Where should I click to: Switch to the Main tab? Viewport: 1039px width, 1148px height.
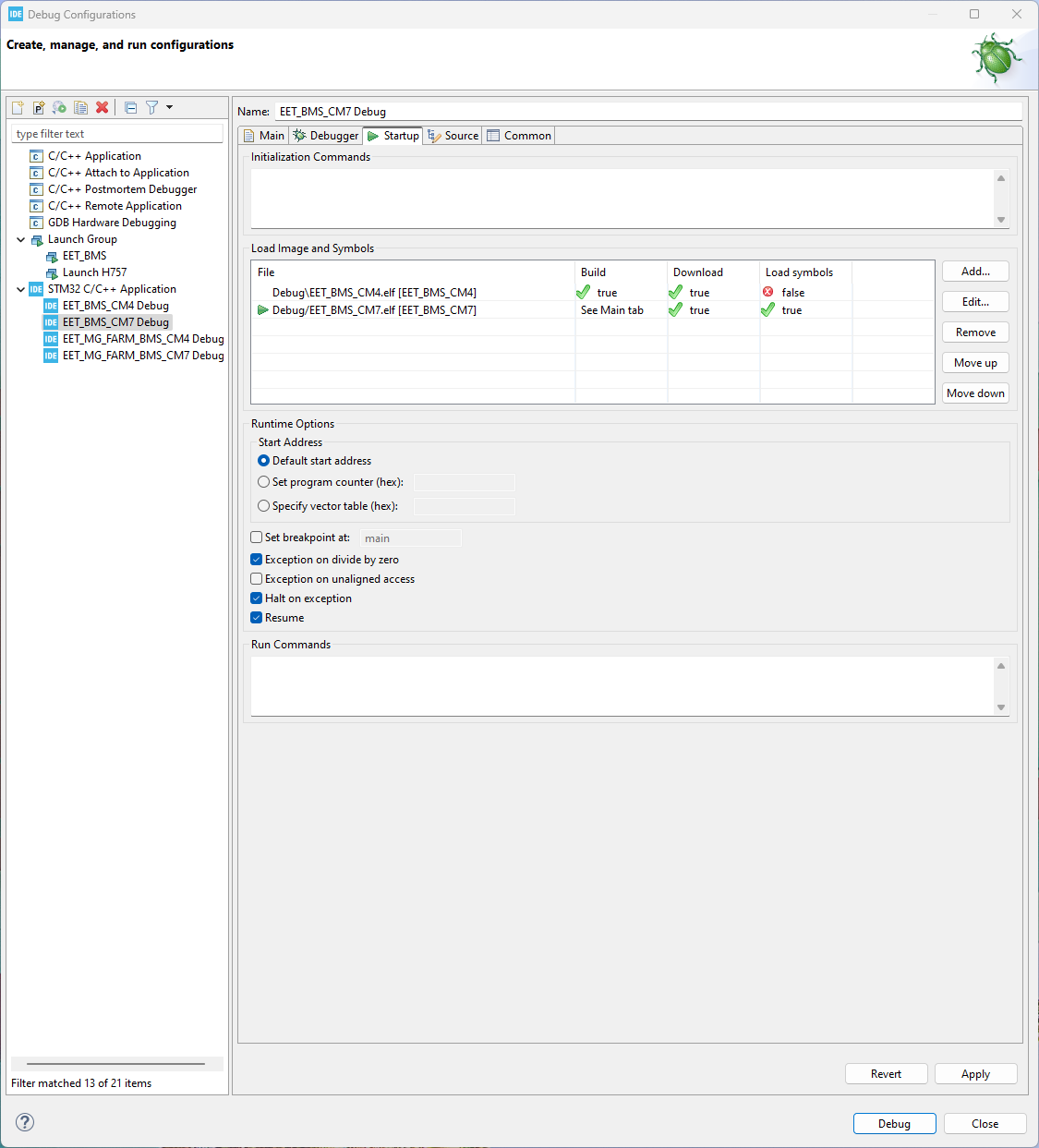coord(263,136)
